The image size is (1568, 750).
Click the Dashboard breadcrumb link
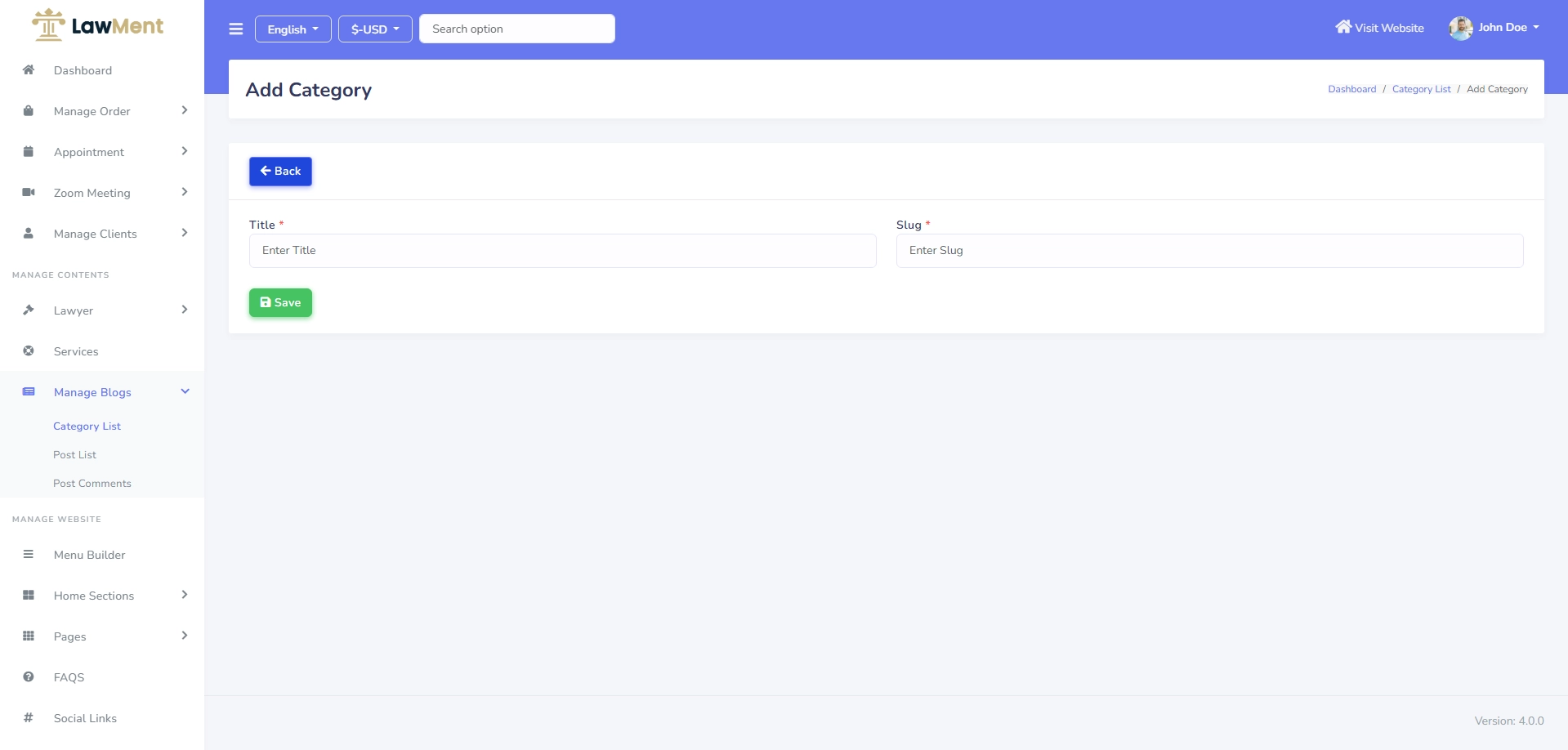tap(1351, 89)
